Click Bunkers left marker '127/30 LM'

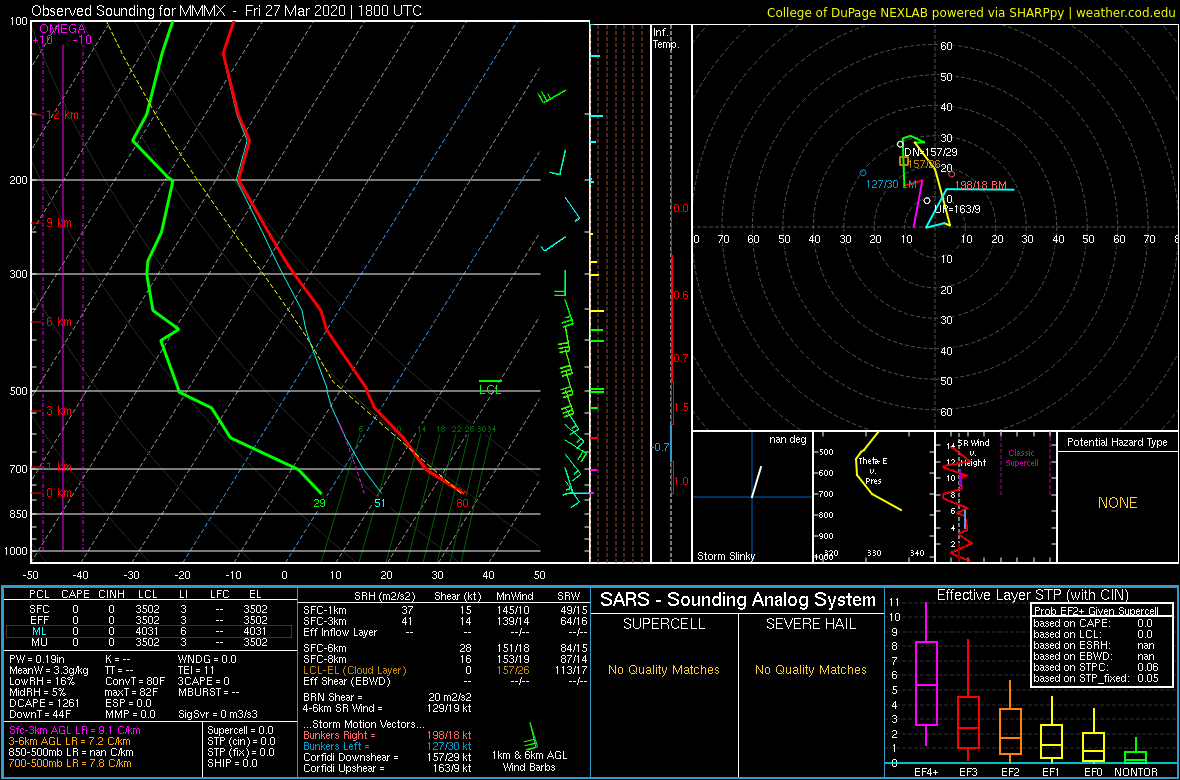pyautogui.click(x=891, y=184)
